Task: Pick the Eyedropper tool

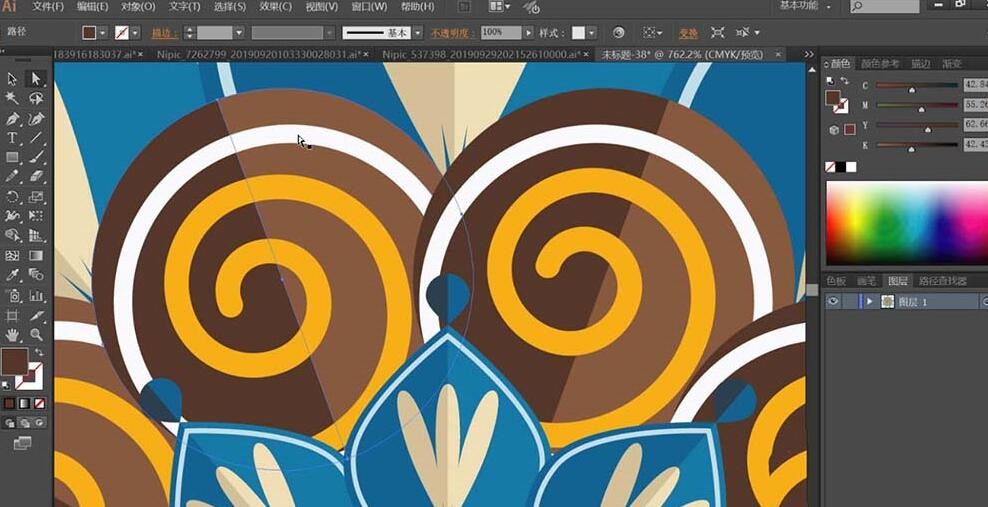Action: pos(13,275)
